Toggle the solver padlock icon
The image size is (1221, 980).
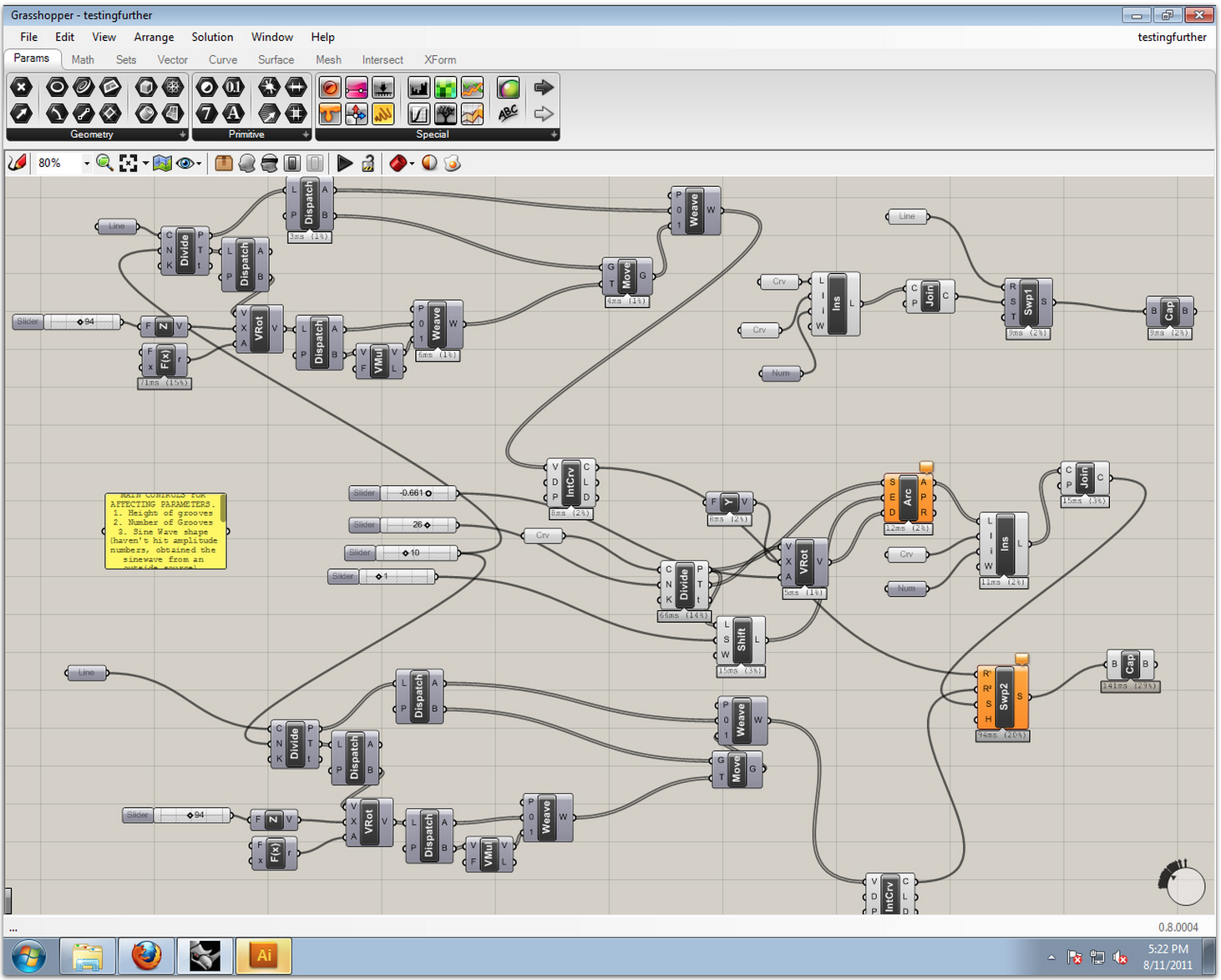pos(367,163)
